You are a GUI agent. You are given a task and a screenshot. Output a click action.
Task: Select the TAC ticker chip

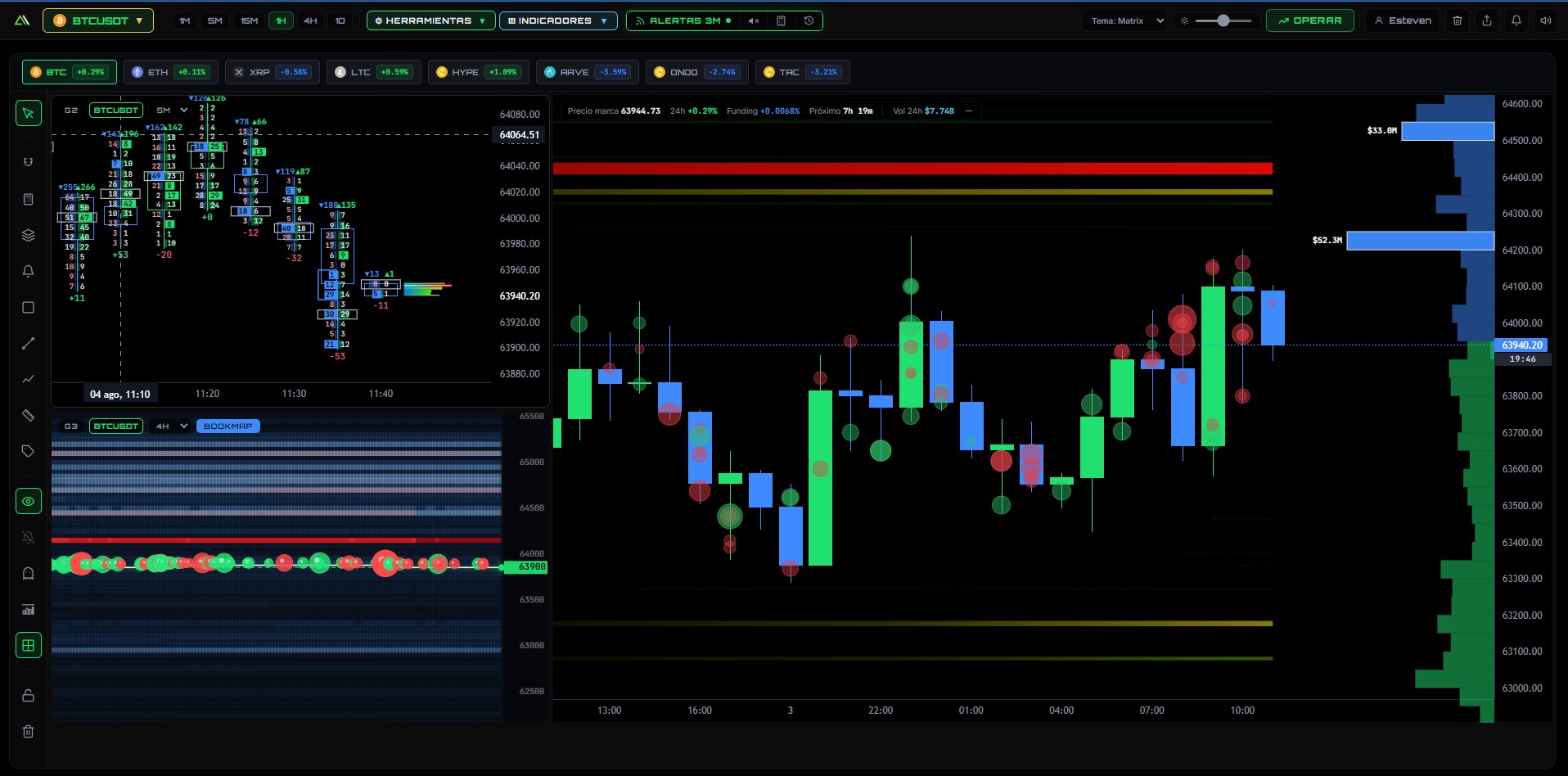(x=803, y=72)
